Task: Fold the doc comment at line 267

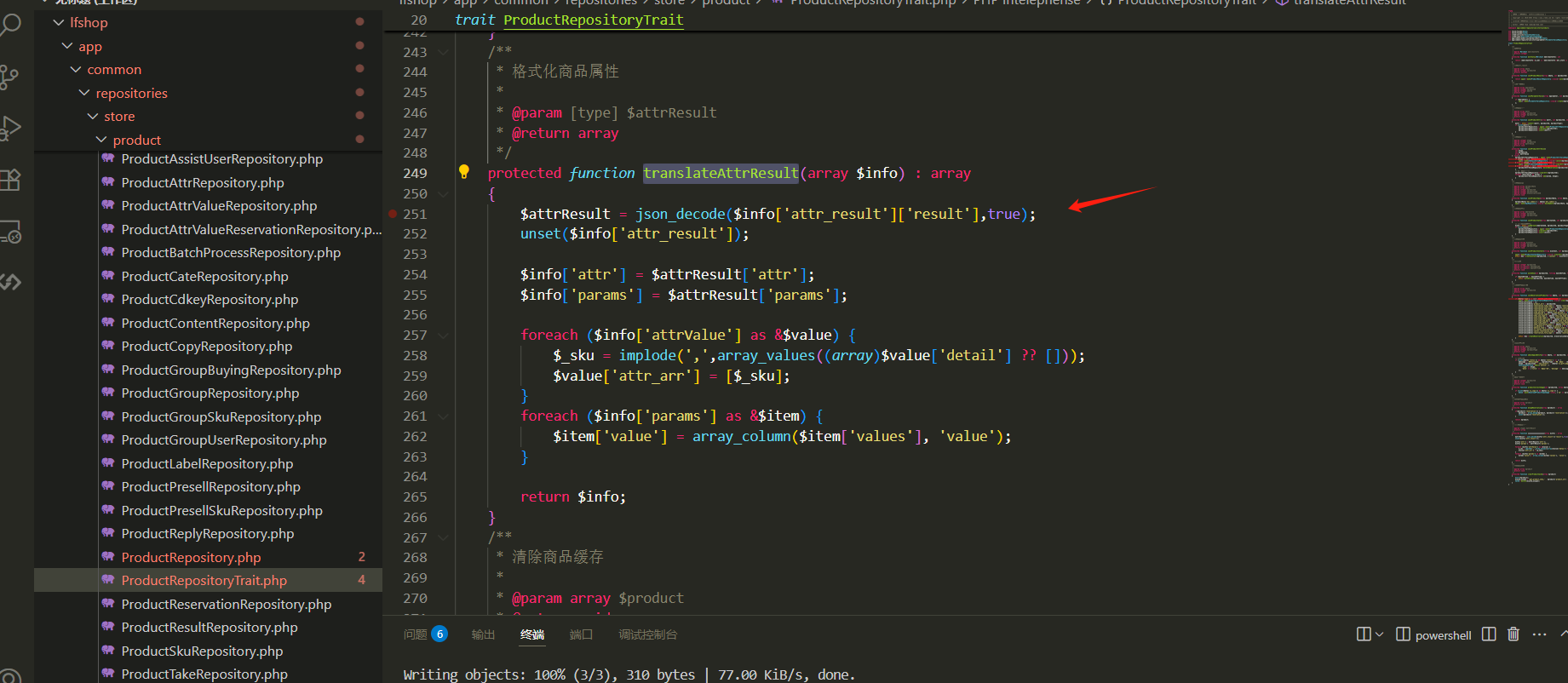Action: pyautogui.click(x=444, y=537)
